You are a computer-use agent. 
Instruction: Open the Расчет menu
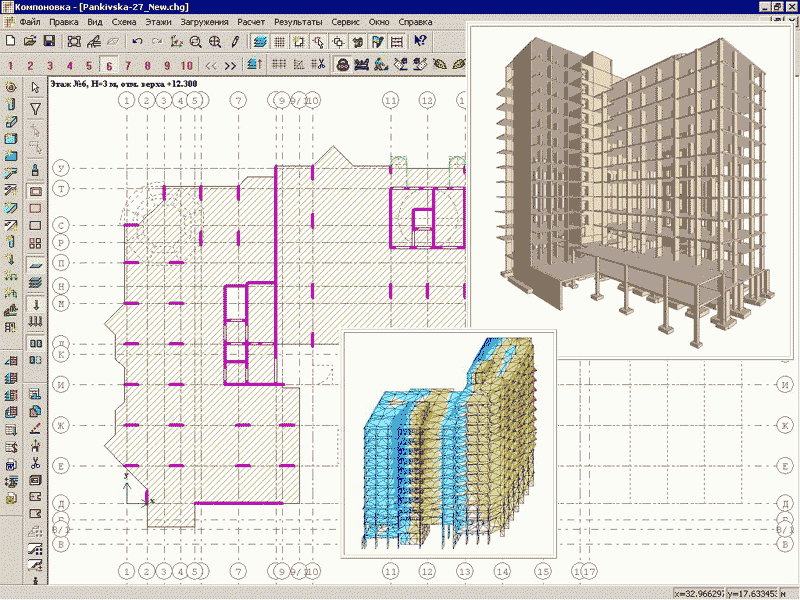tap(251, 22)
